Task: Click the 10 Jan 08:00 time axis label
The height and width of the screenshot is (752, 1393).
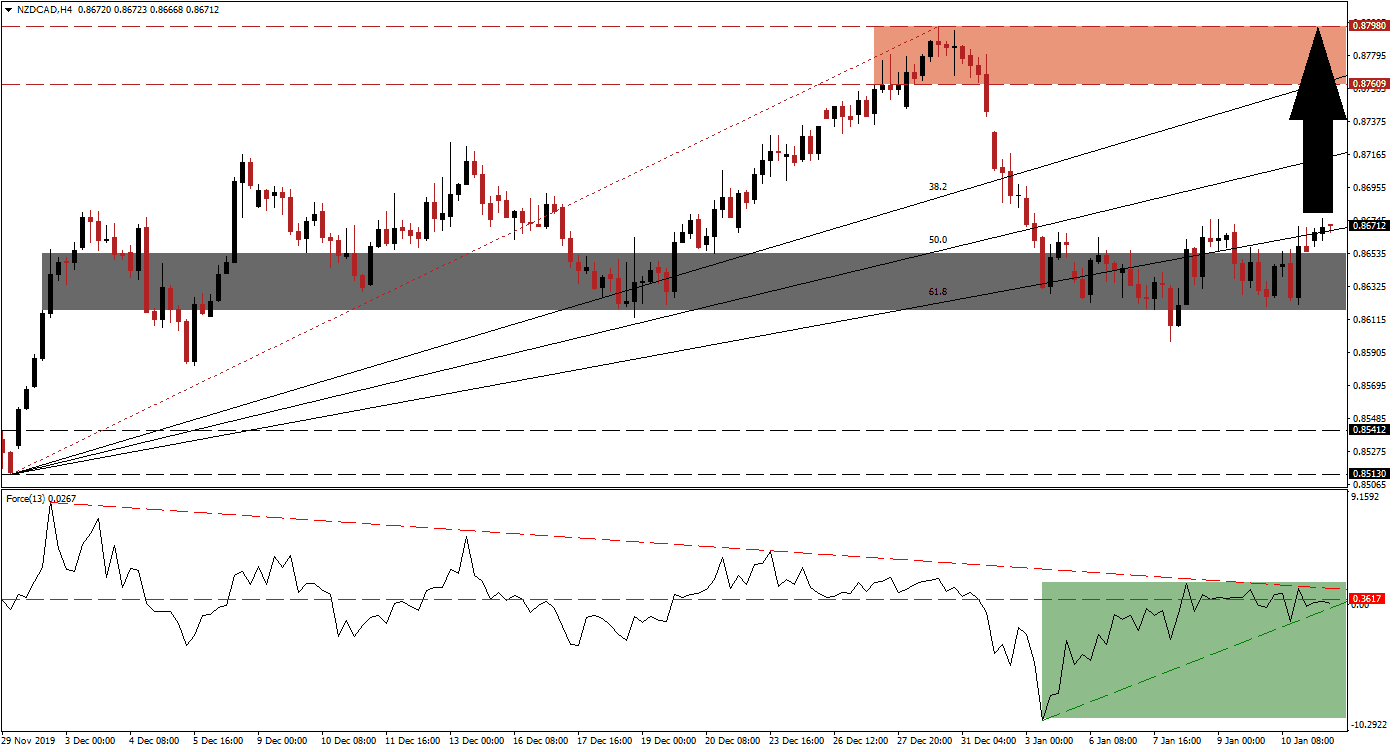Action: tap(1310, 741)
